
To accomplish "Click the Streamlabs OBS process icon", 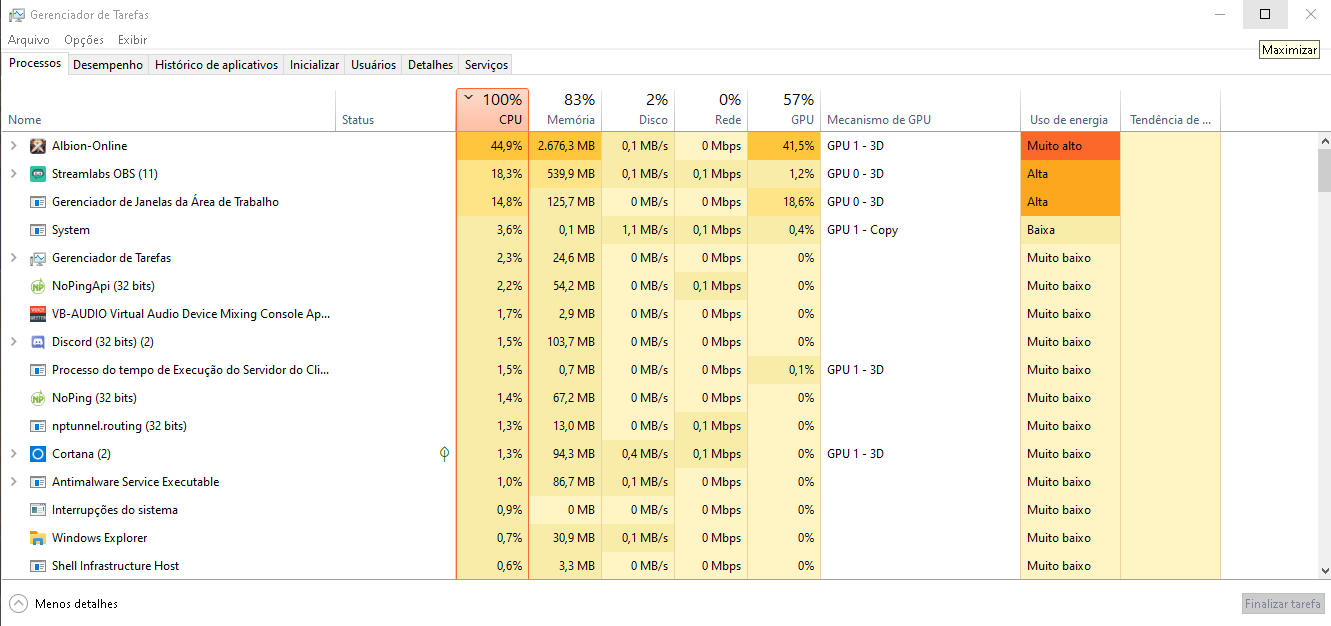I will pyautogui.click(x=38, y=174).
